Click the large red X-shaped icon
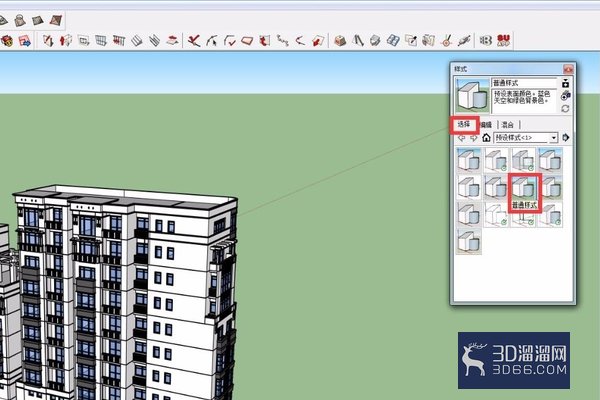 coord(194,40)
